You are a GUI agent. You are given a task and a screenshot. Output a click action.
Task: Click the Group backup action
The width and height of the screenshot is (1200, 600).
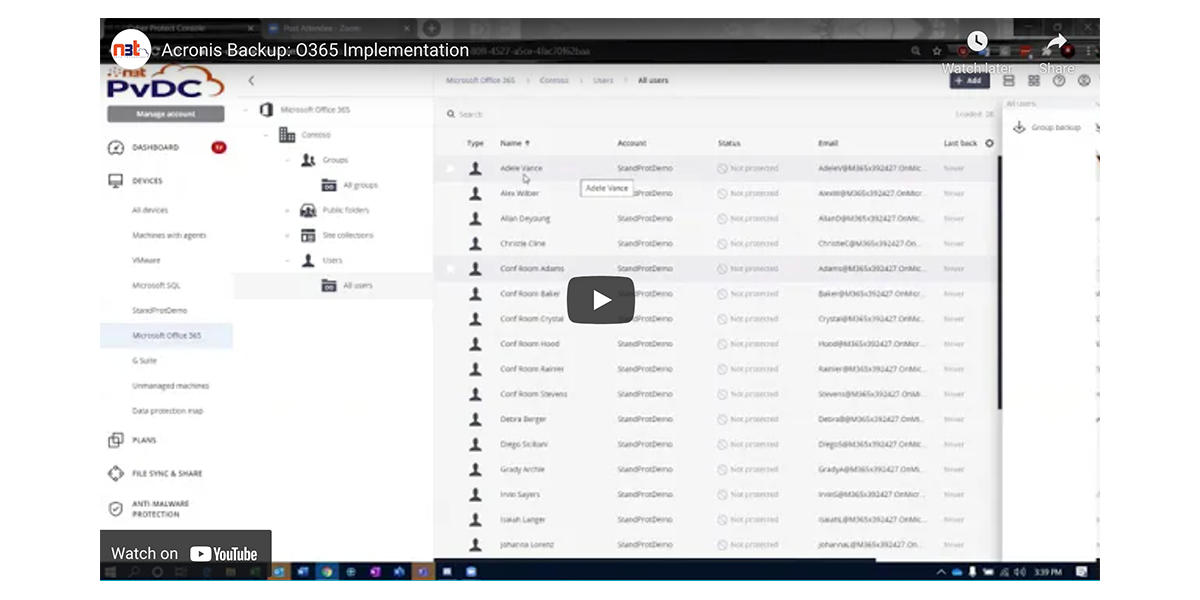pyautogui.click(x=1048, y=127)
